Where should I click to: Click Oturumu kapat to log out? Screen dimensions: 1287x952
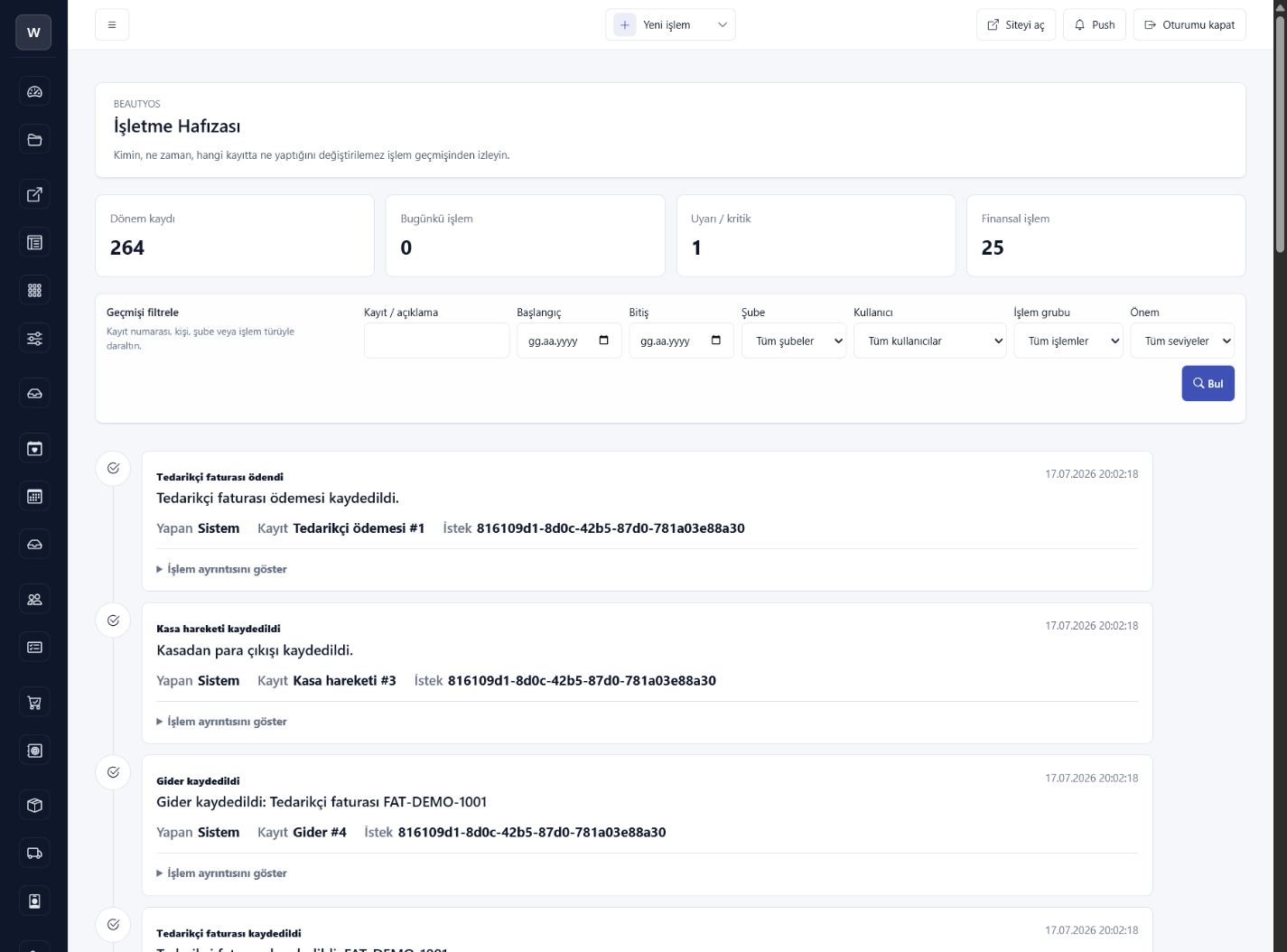(x=1189, y=24)
